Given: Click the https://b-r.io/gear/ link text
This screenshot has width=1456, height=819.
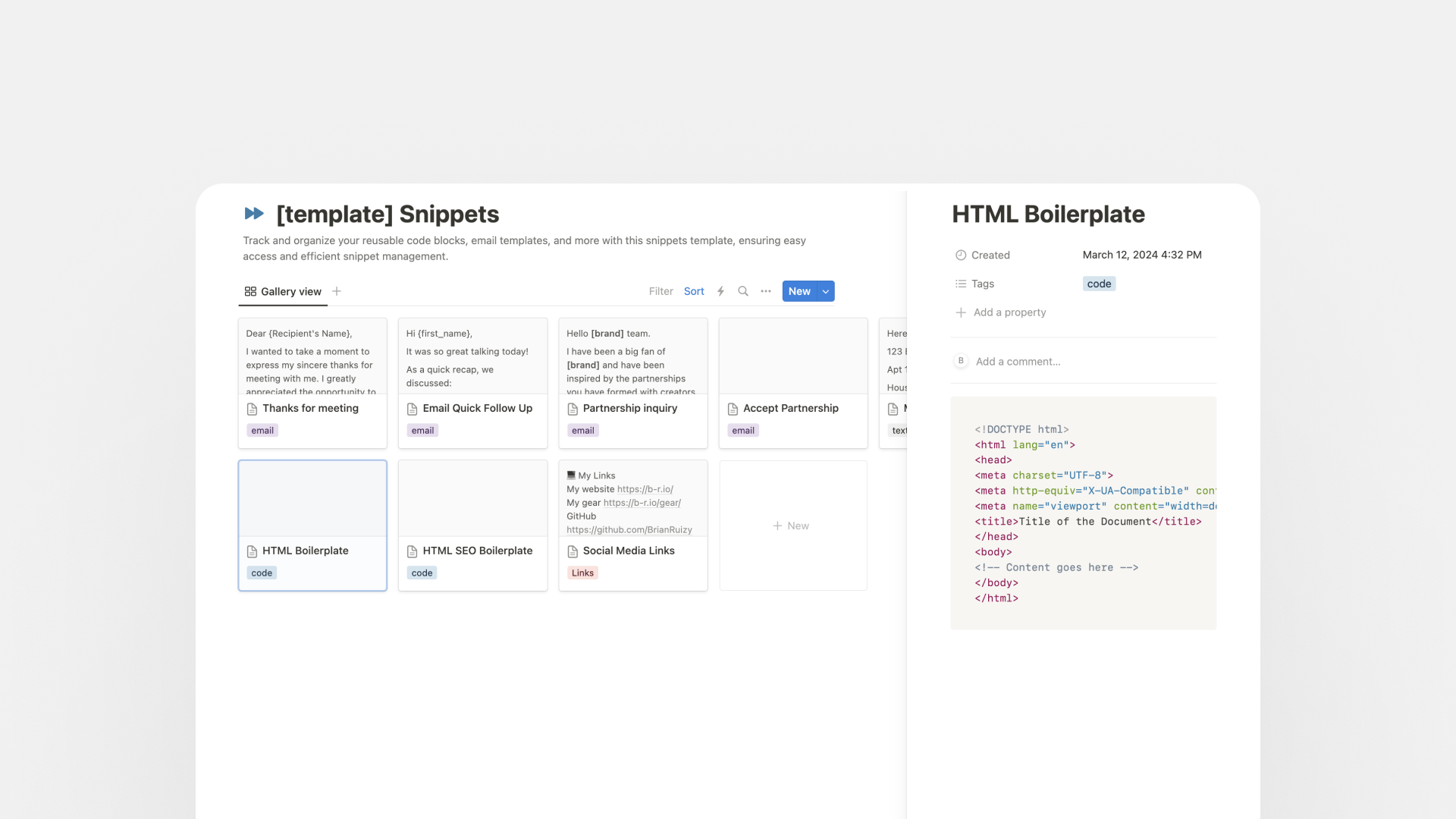Looking at the screenshot, I should coord(642,503).
